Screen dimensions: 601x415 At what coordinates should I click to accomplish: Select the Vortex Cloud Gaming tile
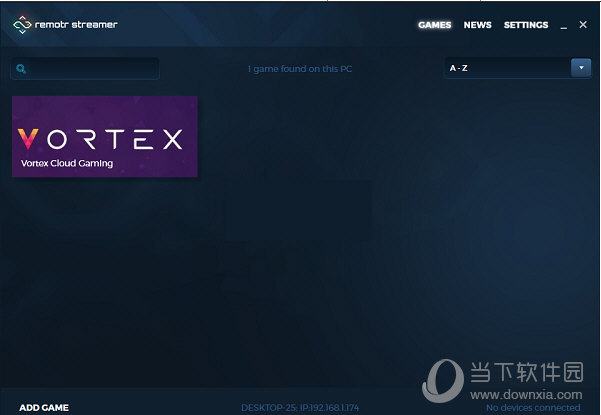[105, 136]
